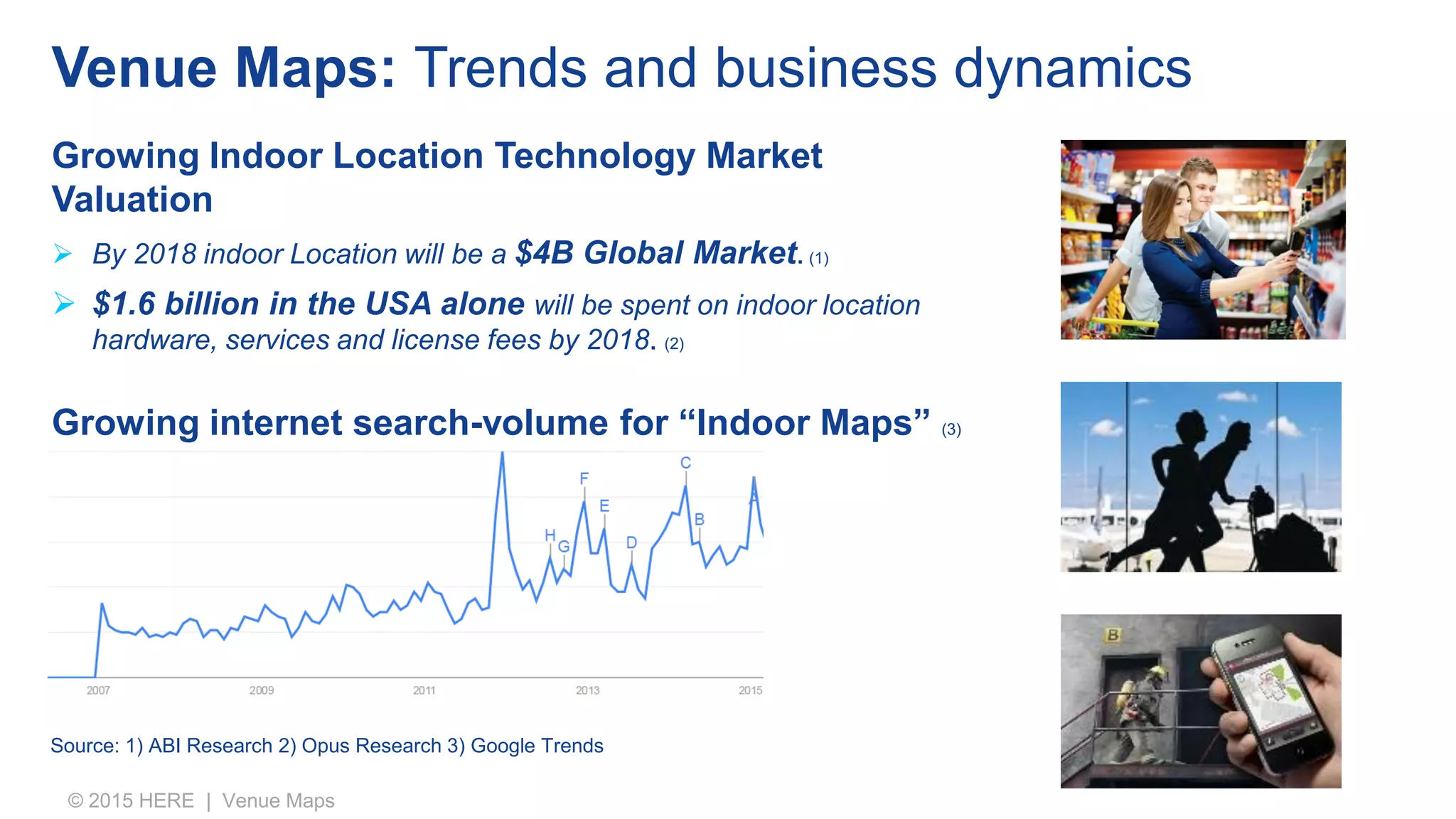Click footnote marker (3)

coord(951,429)
